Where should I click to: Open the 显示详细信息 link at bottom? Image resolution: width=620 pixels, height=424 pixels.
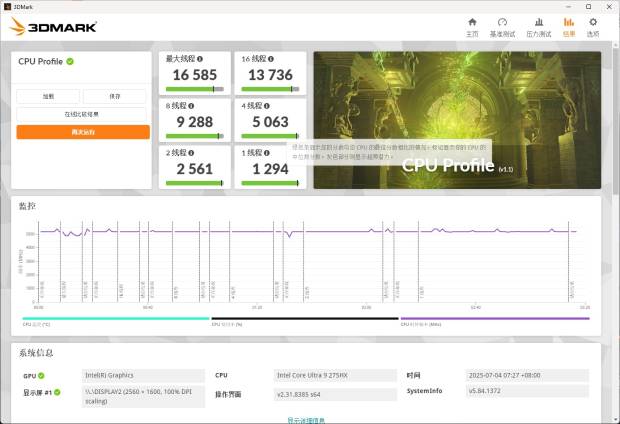pos(306,420)
